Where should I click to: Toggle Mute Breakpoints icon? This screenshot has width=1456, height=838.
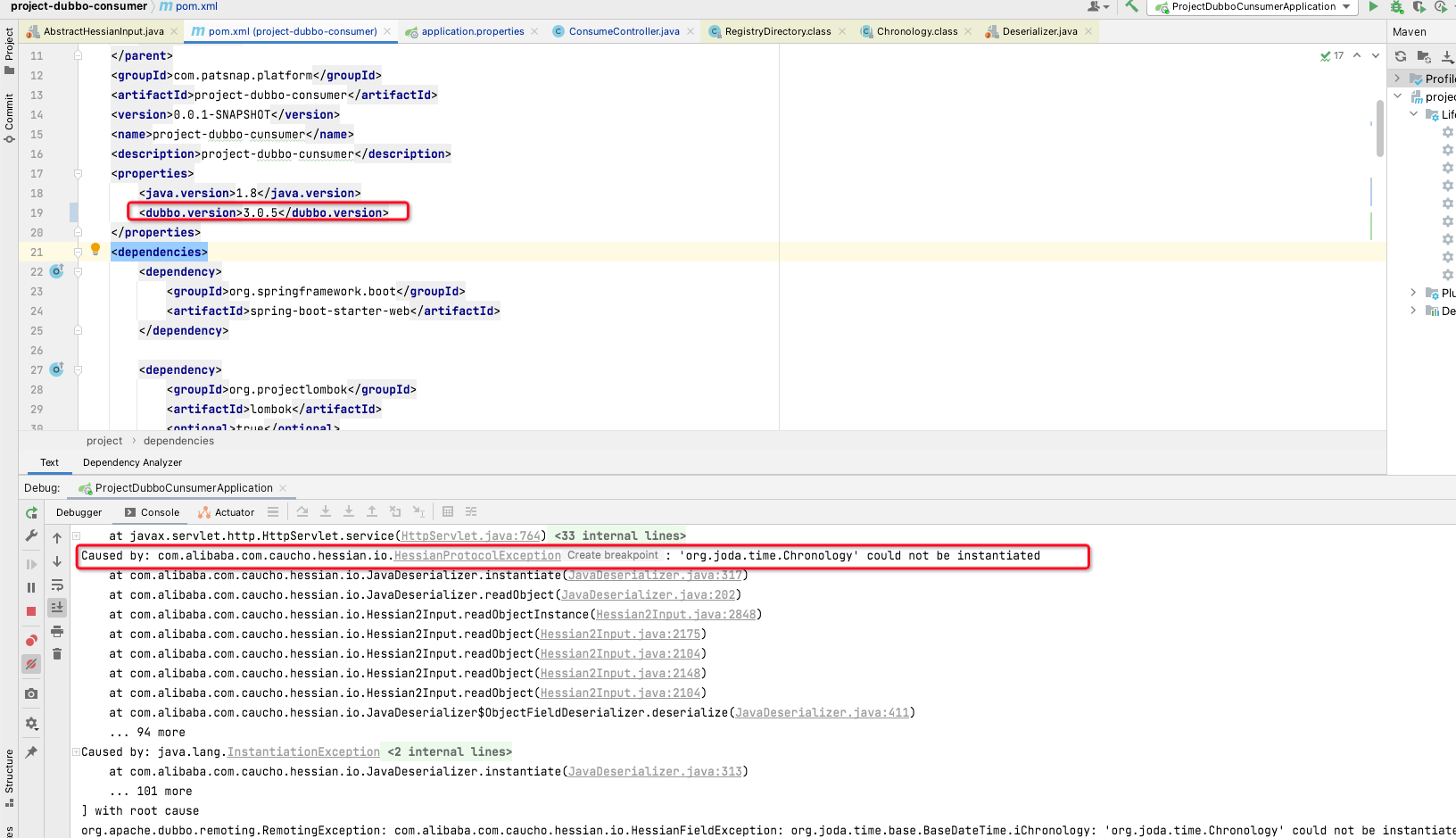coord(31,665)
